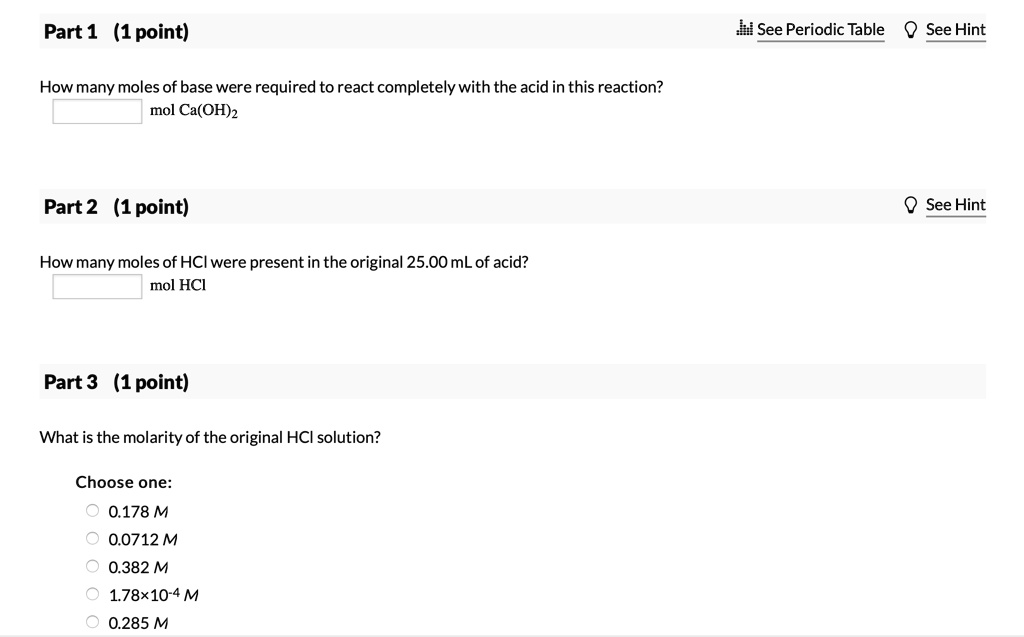Click the lightbulb hint icon in Part 2
Image resolution: width=1024 pixels, height=637 pixels.
tap(910, 204)
